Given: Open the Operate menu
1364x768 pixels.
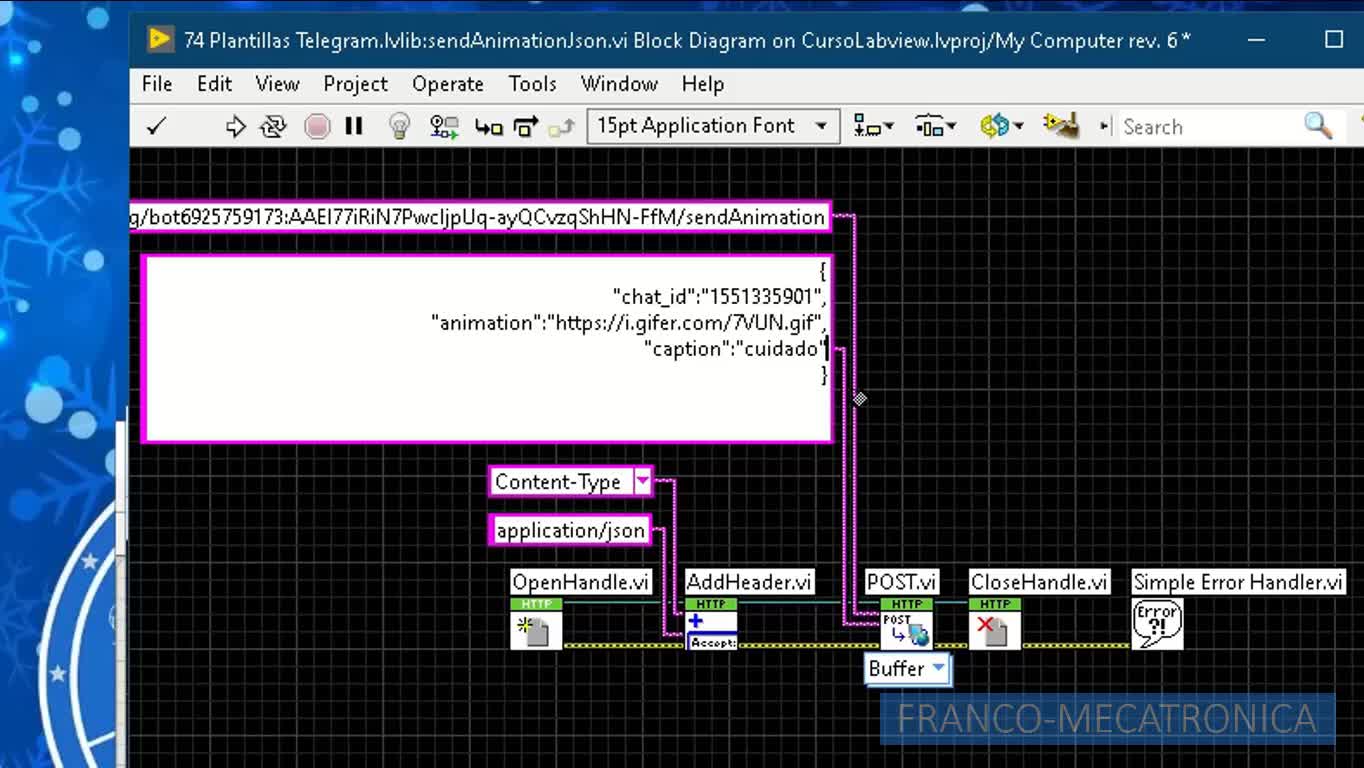Looking at the screenshot, I should pyautogui.click(x=447, y=84).
